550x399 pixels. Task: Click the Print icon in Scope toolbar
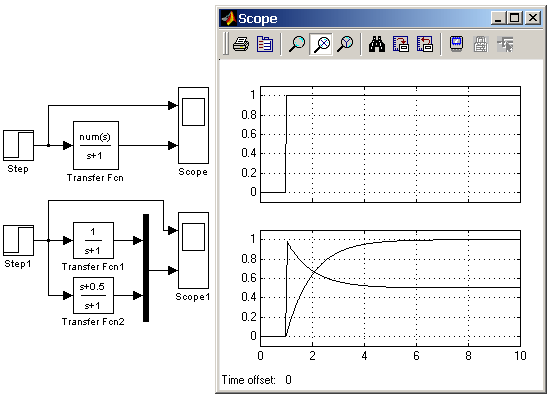(x=241, y=44)
